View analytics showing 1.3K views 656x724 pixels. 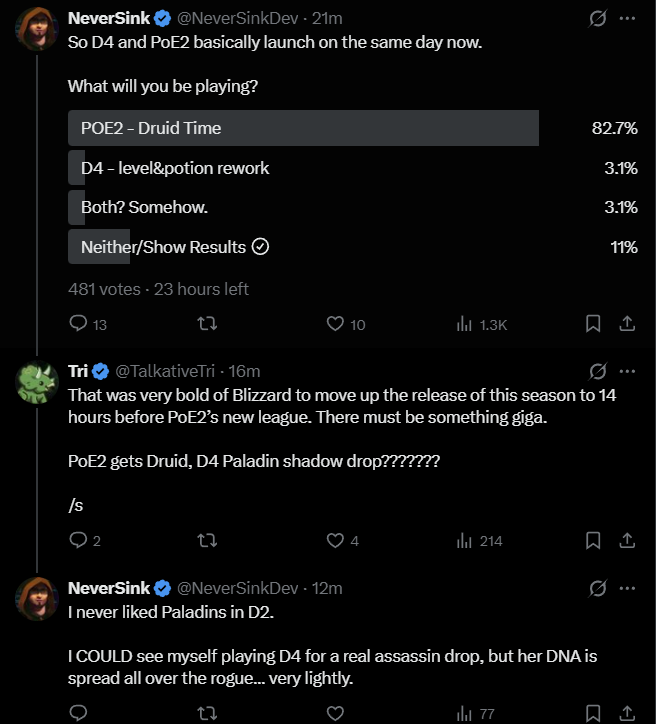464,324
